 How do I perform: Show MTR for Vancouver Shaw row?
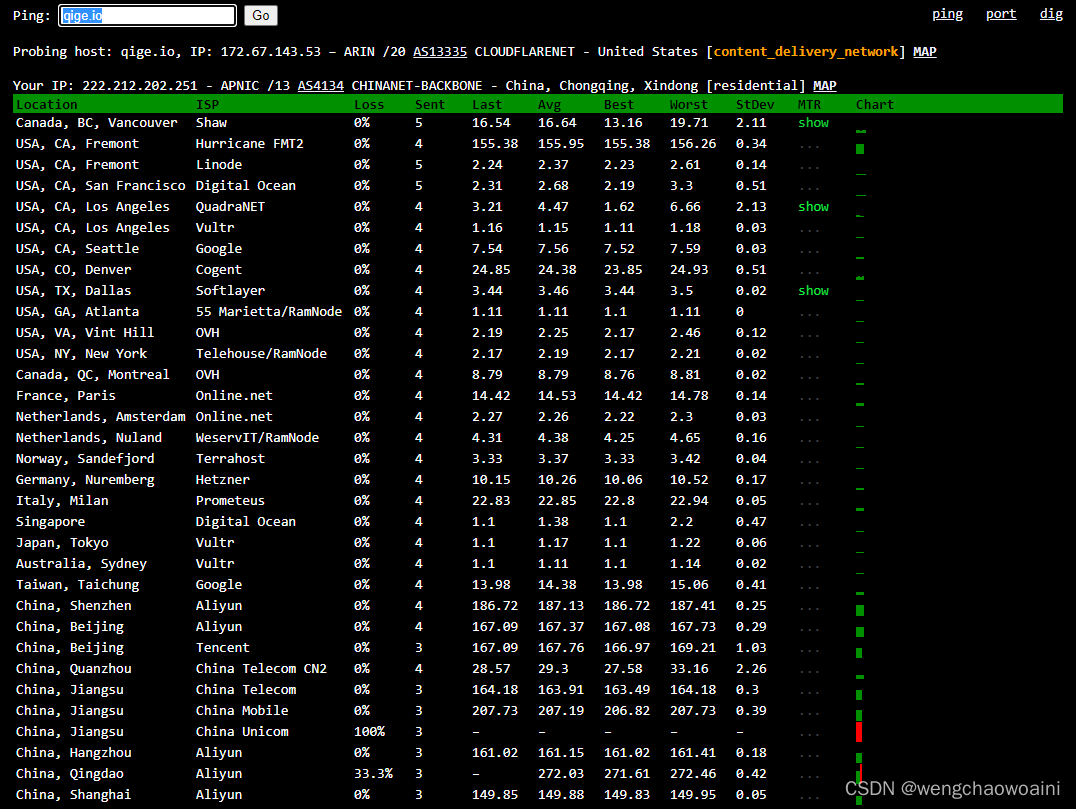pos(813,123)
